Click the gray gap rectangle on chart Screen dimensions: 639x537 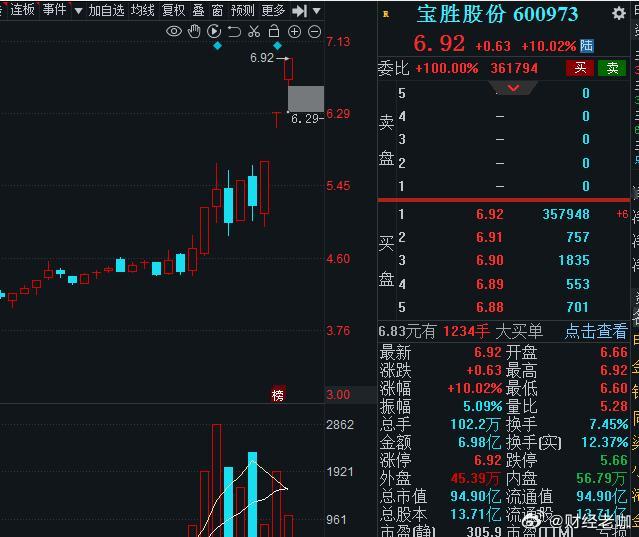click(x=306, y=98)
